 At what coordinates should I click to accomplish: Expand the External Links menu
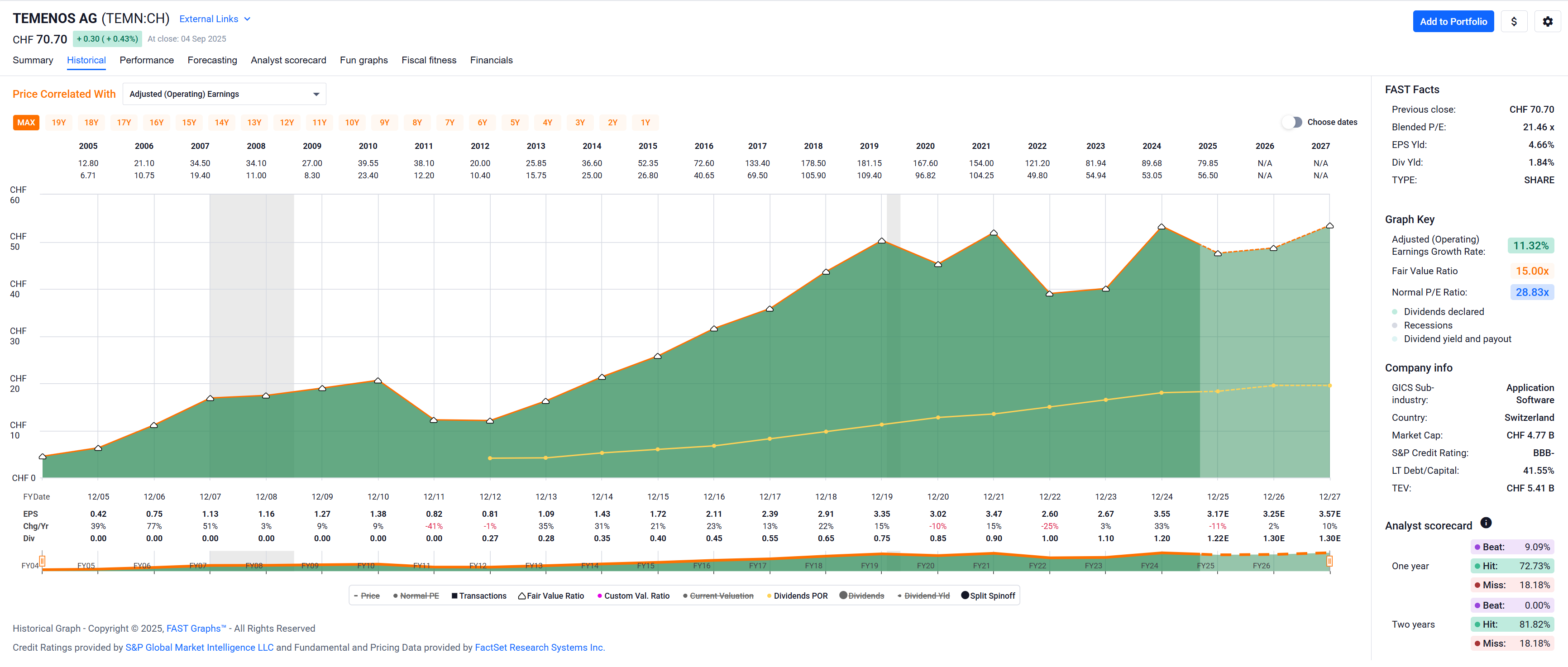214,19
